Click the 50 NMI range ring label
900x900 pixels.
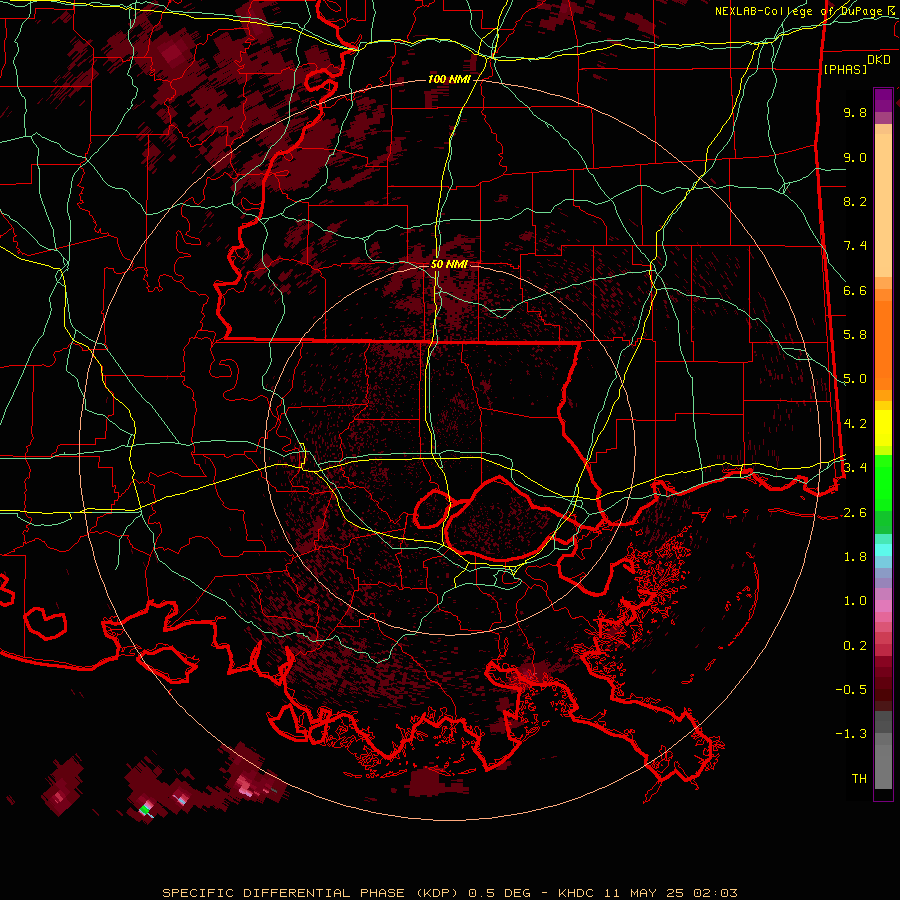point(449,265)
